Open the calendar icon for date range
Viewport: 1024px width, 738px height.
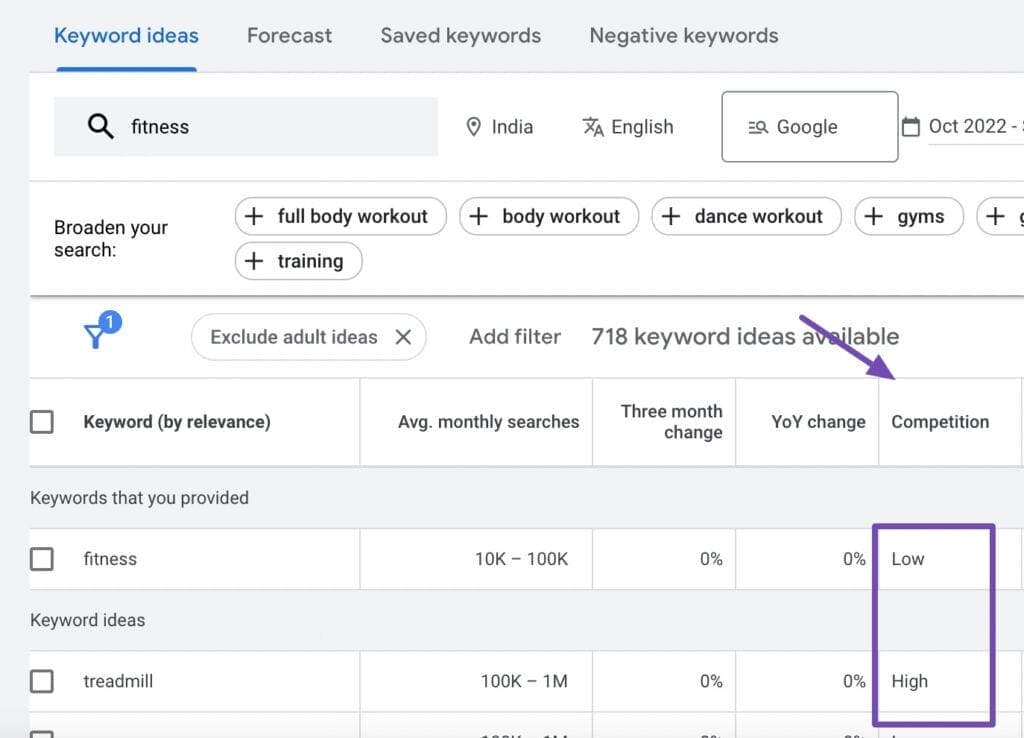(x=911, y=126)
